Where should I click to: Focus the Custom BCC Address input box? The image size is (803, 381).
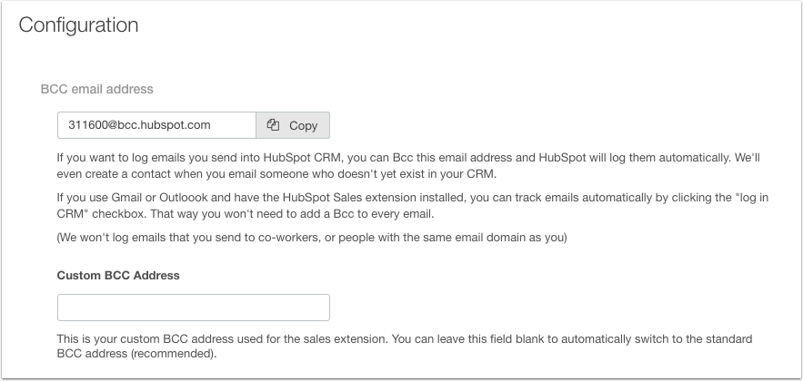tap(194, 307)
